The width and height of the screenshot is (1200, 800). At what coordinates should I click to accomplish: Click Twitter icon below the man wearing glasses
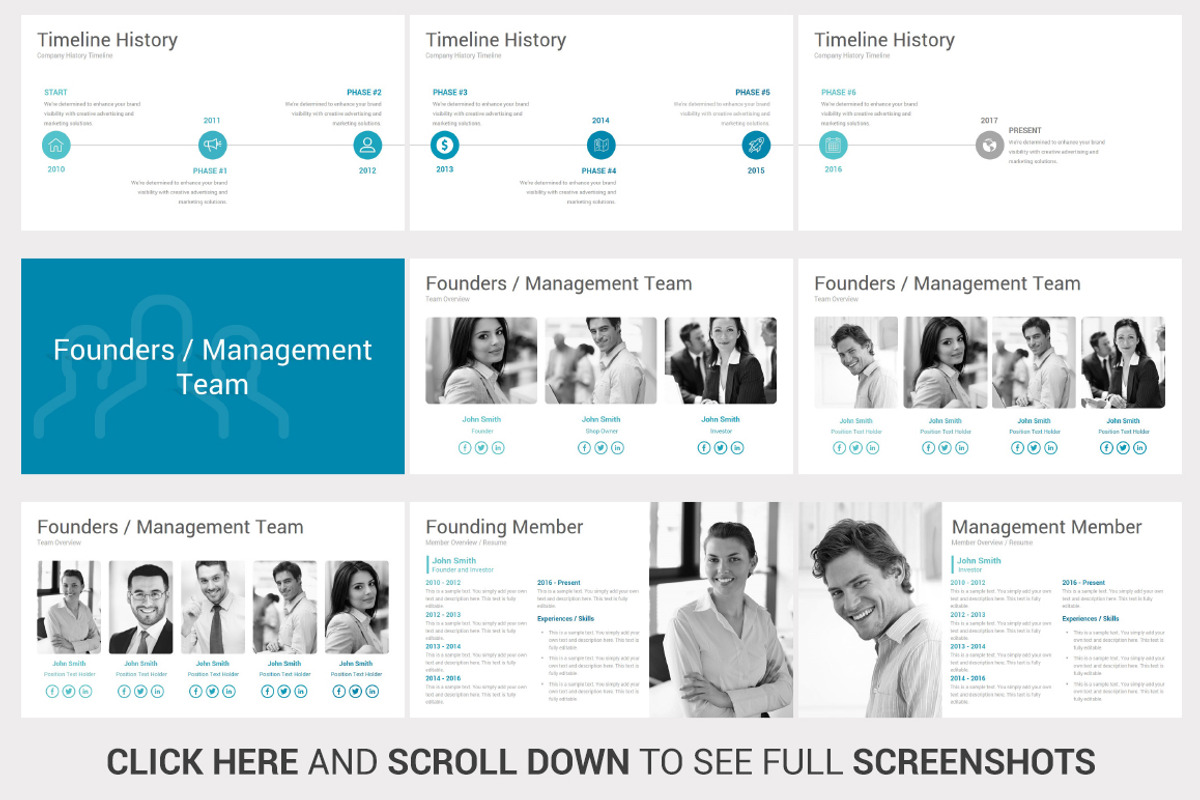[x=140, y=691]
